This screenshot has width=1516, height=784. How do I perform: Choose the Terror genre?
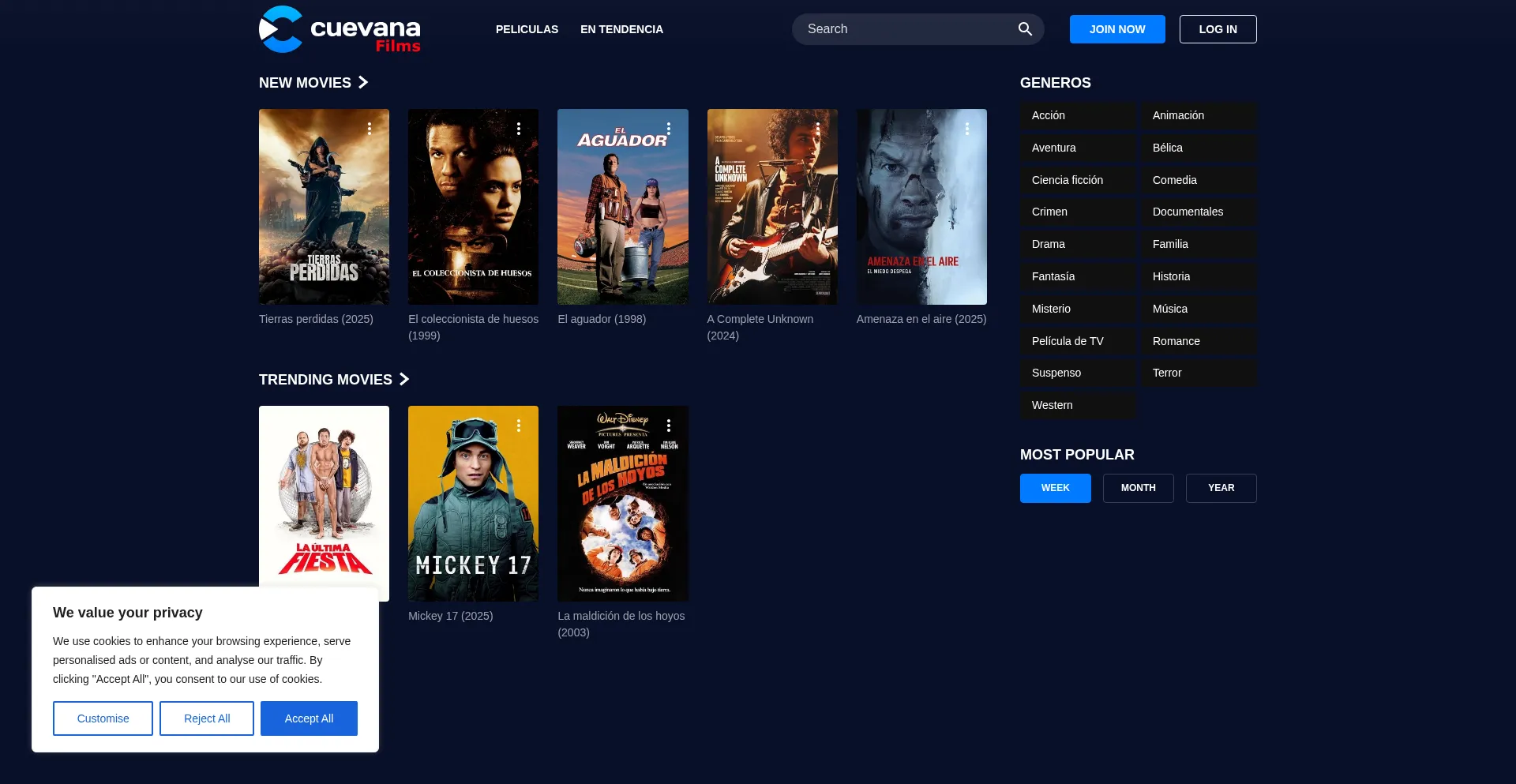(1199, 373)
